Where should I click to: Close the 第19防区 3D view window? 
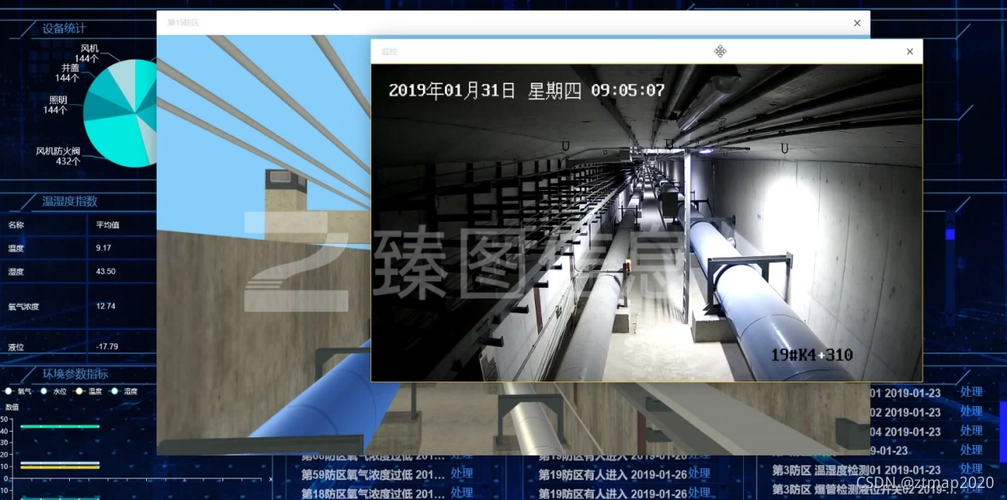pyautogui.click(x=857, y=23)
